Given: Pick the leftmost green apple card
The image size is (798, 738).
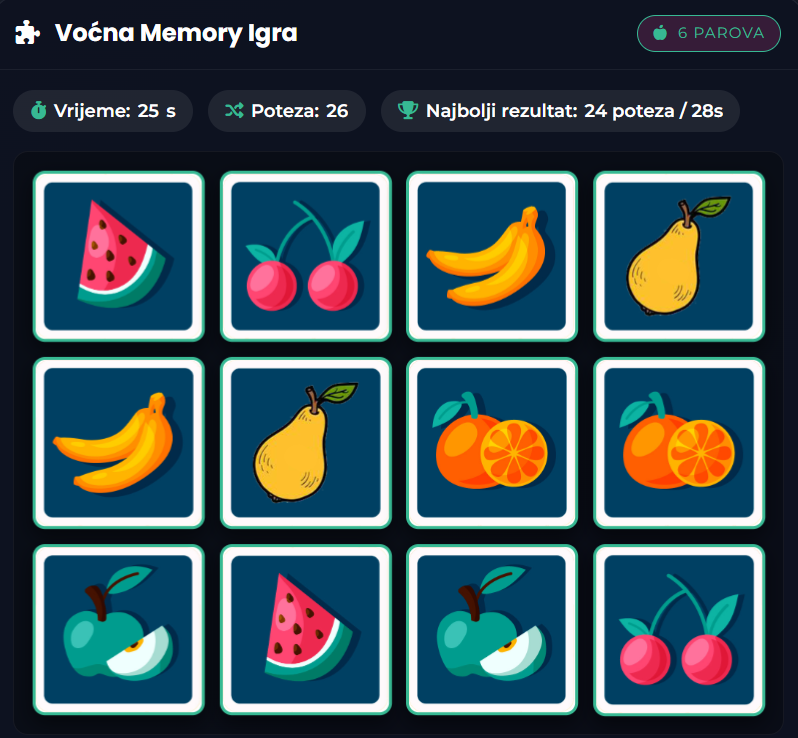Looking at the screenshot, I should coord(119,630).
